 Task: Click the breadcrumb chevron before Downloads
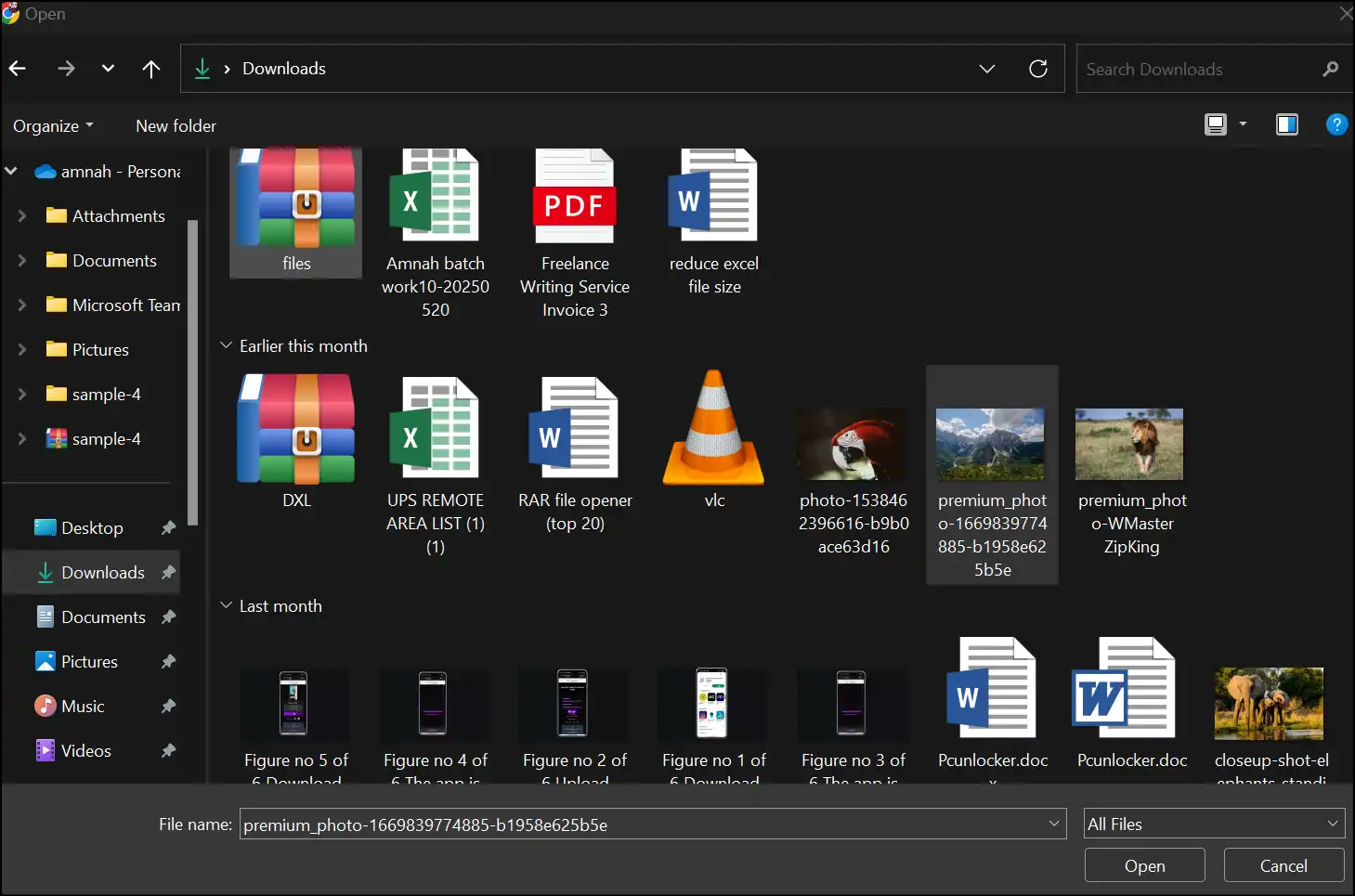point(227,69)
